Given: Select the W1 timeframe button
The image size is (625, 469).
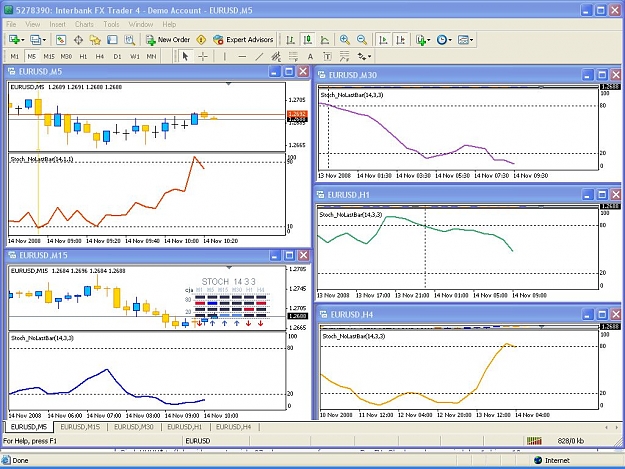Looking at the screenshot, I should [135, 57].
